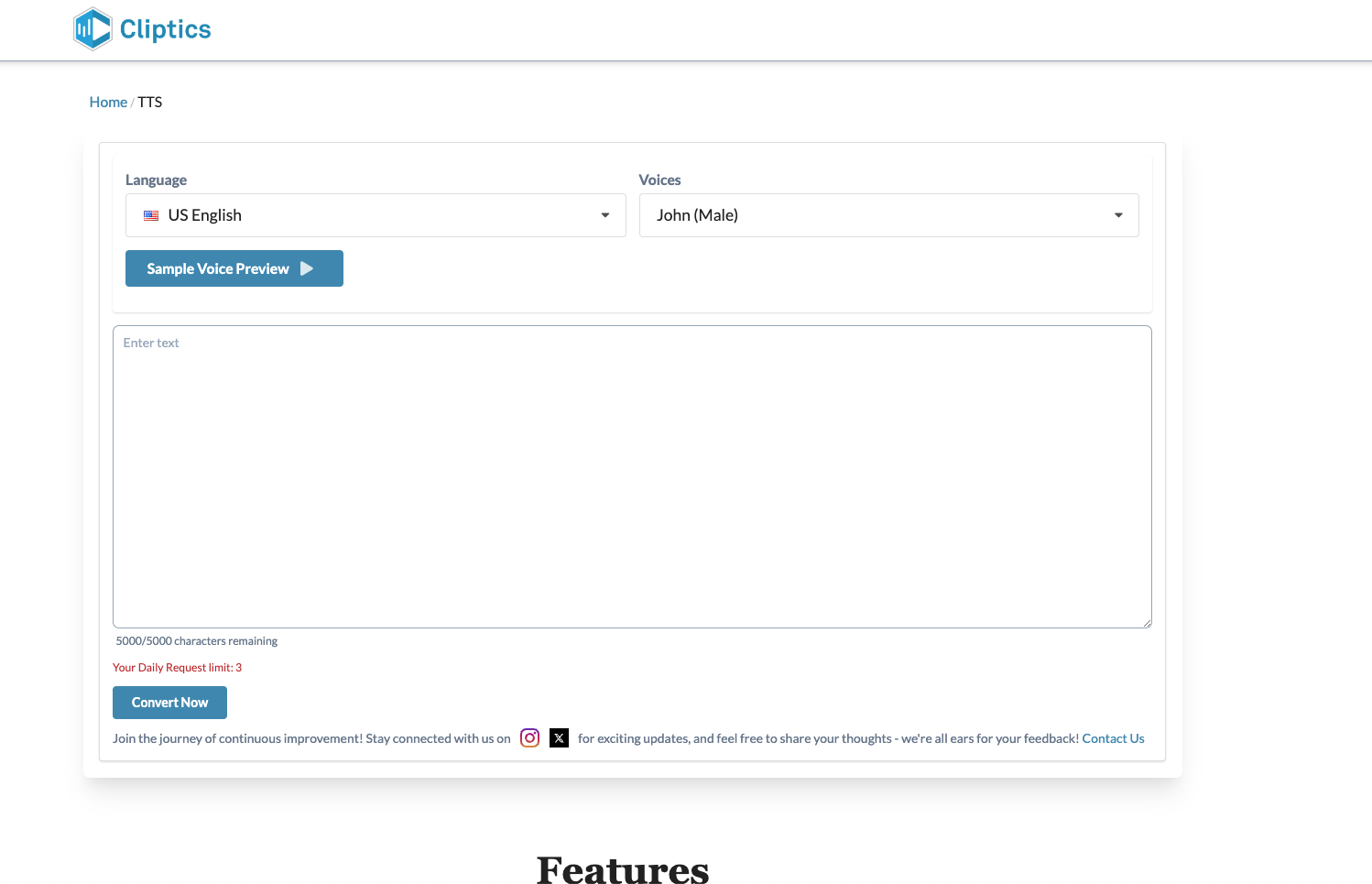Click the dropdown caret on the Voices selector
The image size is (1372, 884).
[x=1118, y=214]
